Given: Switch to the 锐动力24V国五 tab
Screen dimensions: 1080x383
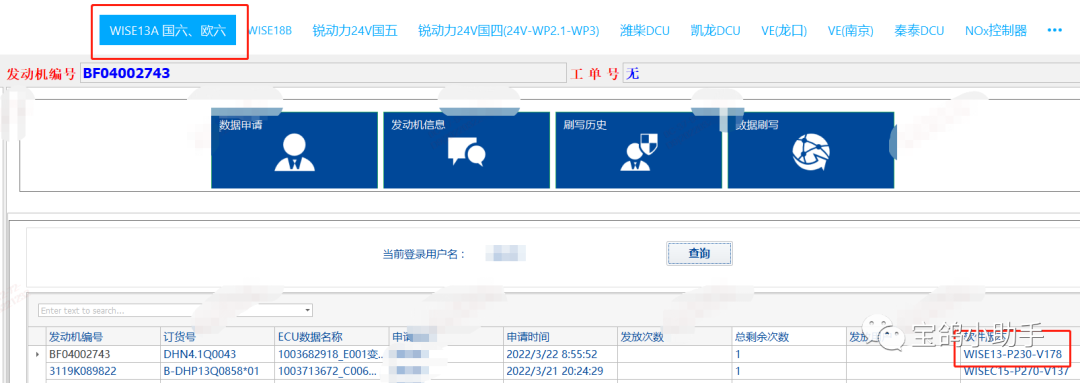Looking at the screenshot, I should [x=355, y=31].
